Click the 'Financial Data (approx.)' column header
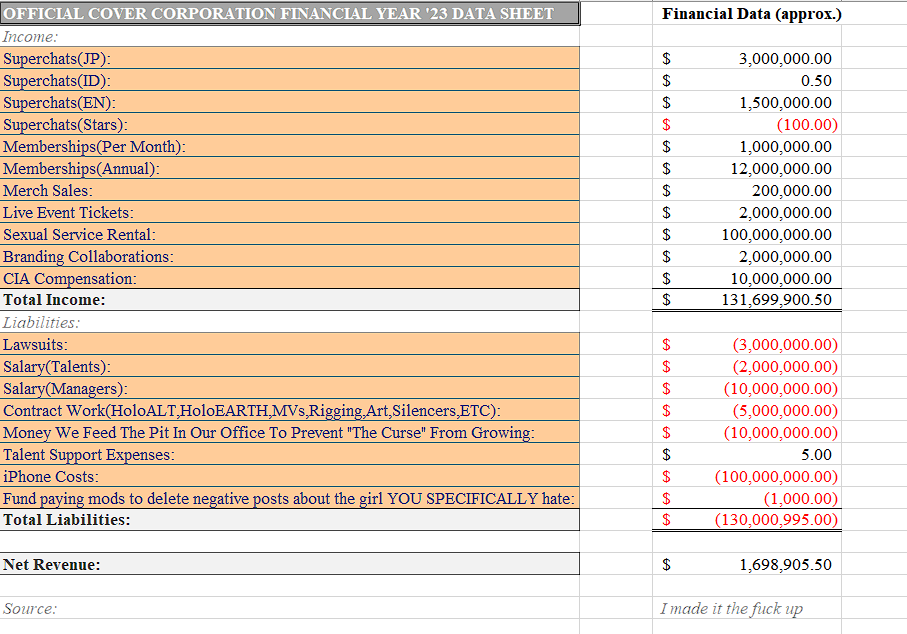The height and width of the screenshot is (634, 907). (751, 14)
